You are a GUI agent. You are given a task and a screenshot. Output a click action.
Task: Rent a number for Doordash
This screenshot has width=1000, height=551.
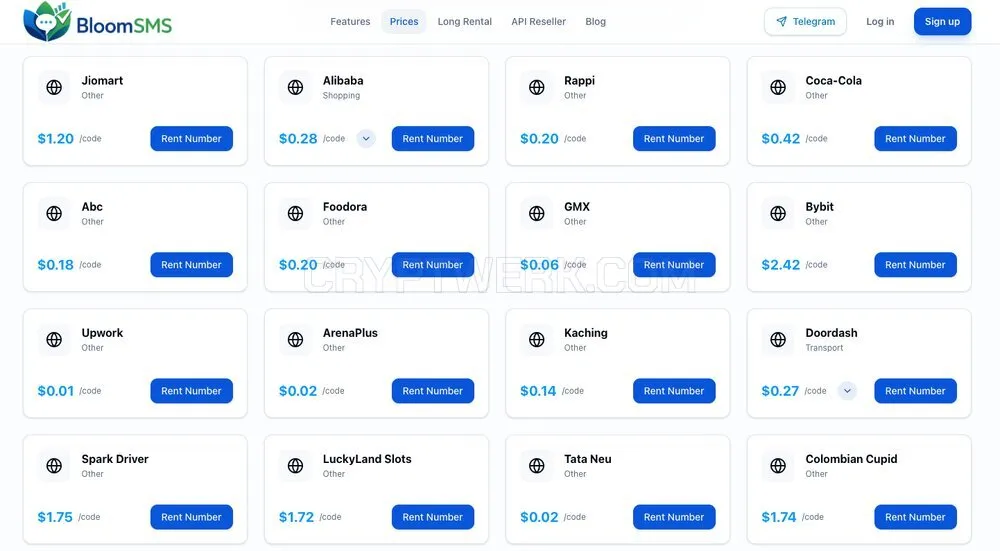point(915,391)
